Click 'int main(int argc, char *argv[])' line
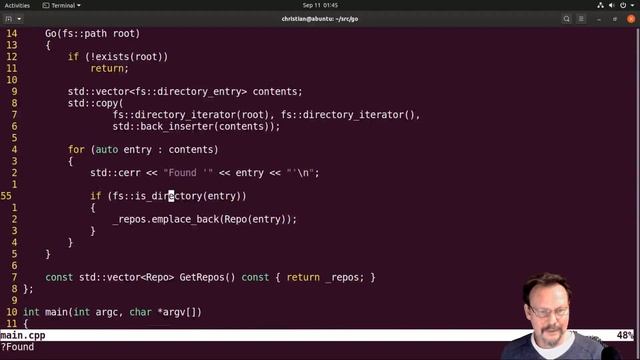640x360 pixels. click(x=112, y=312)
